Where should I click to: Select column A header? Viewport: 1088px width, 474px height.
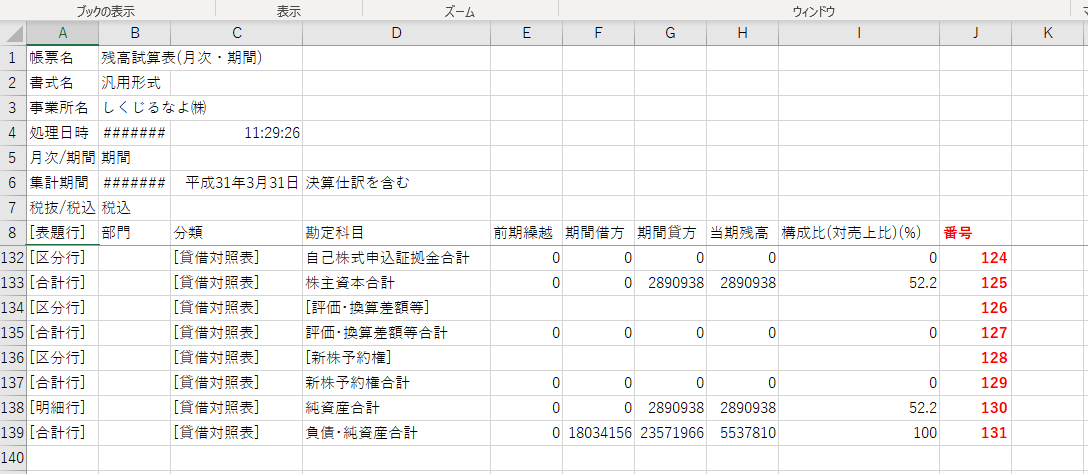pos(62,33)
